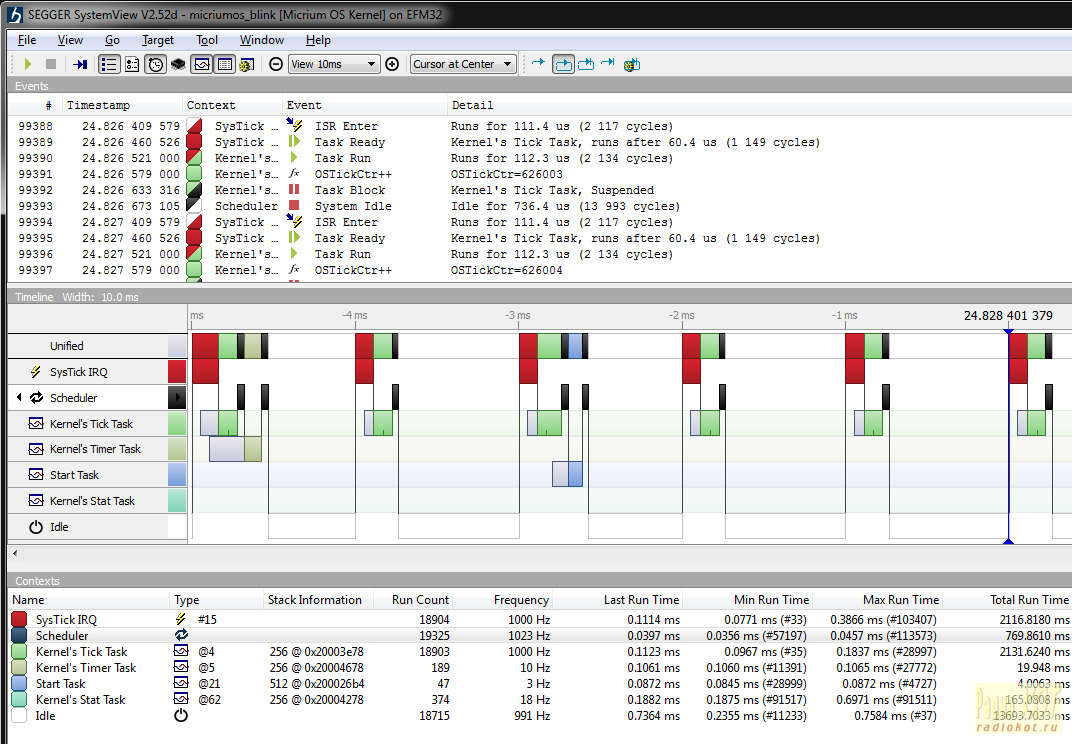The height and width of the screenshot is (744, 1072).
Task: Click the Event column header
Action: (365, 105)
